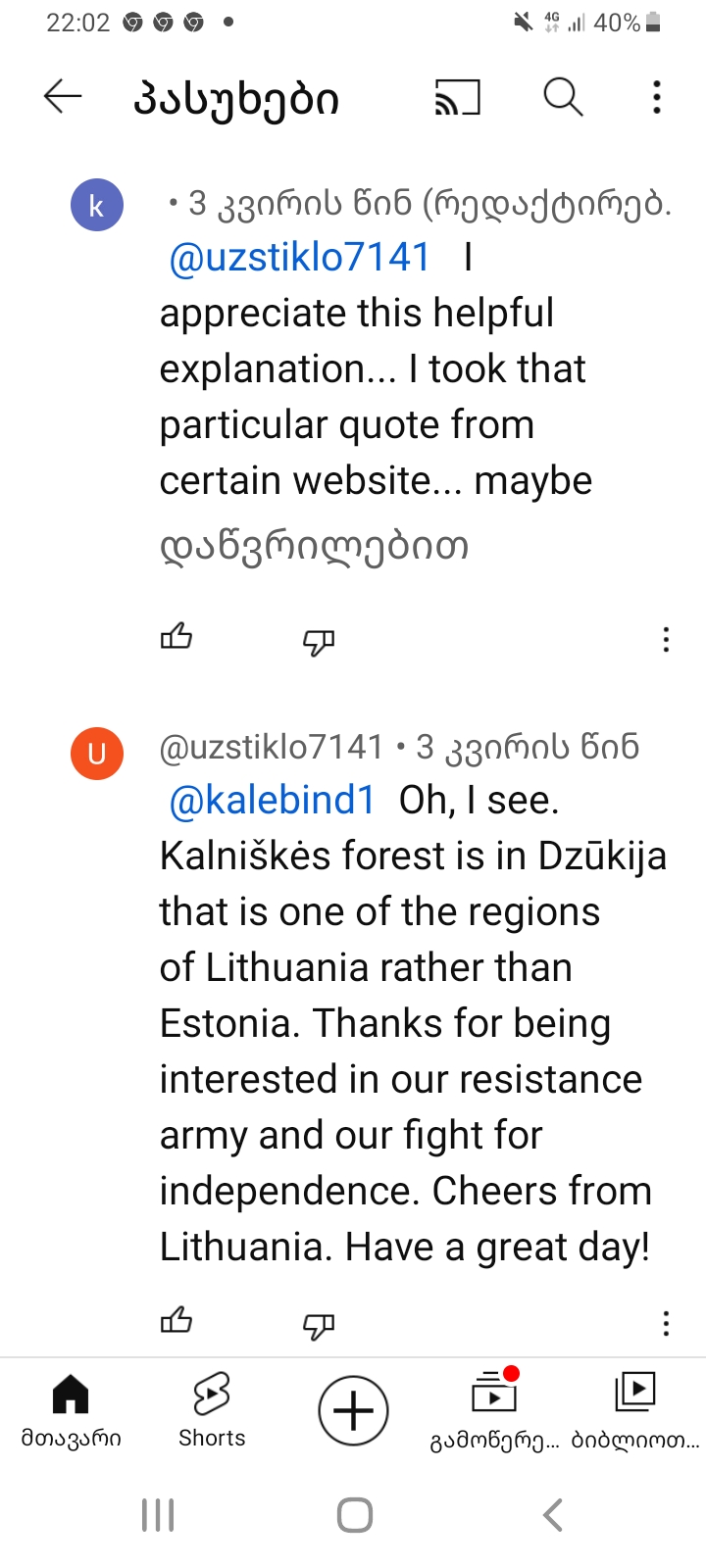706x1568 pixels.
Task: Dislike uzstiklo7141's reply with thumbs down
Action: 319,1325
